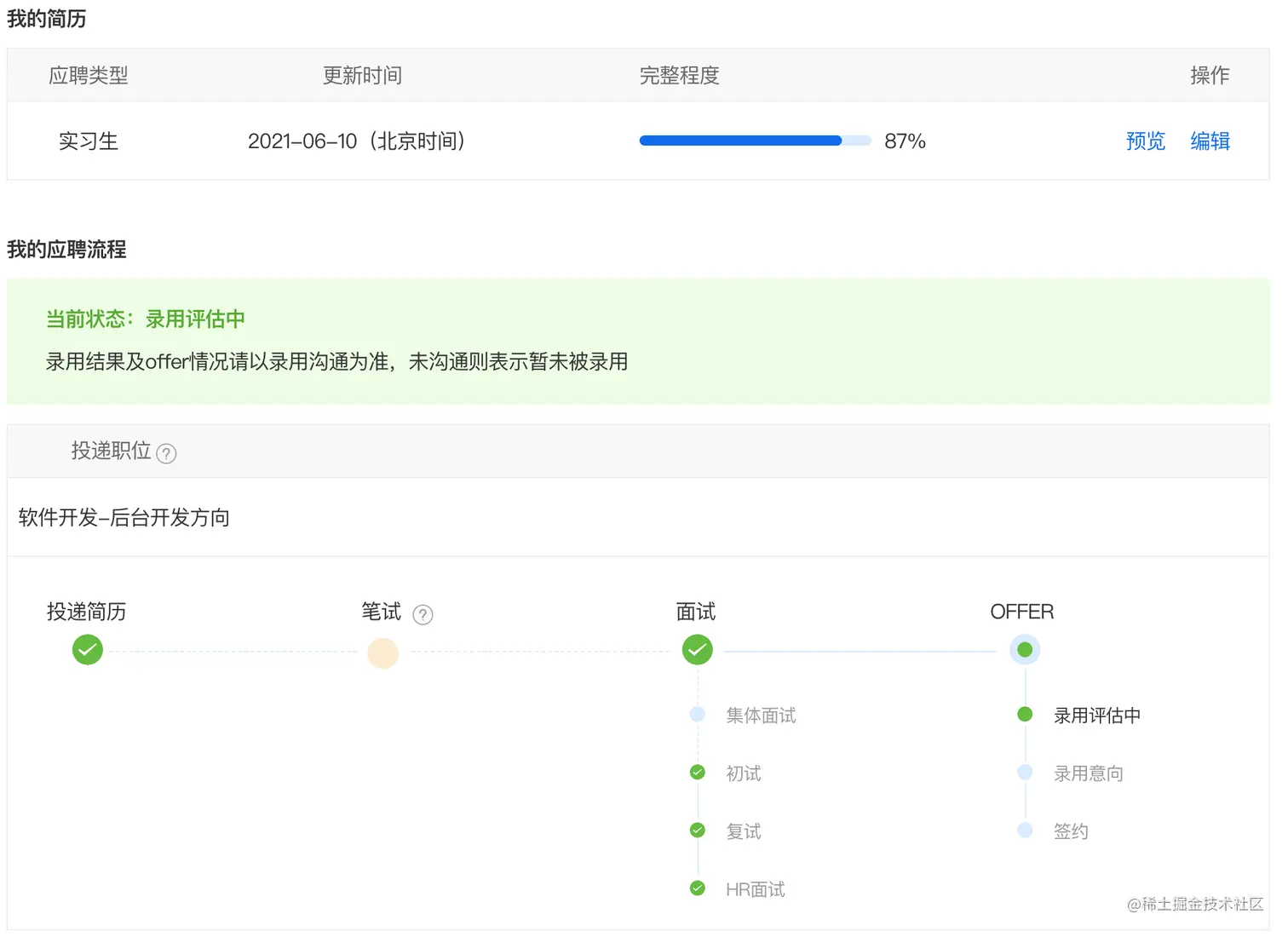Click the 实习生 application type cell
The image size is (1288, 937).
89,141
